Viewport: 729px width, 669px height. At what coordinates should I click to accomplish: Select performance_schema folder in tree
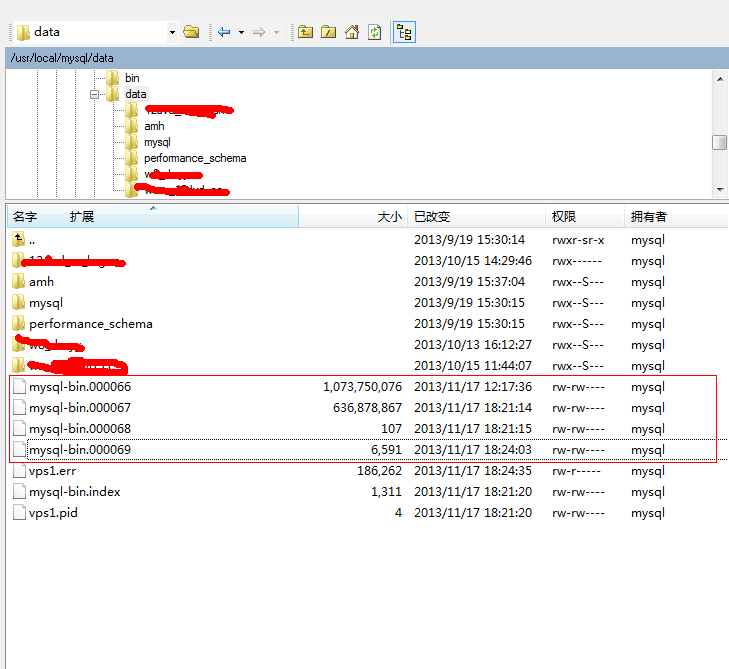(x=194, y=158)
